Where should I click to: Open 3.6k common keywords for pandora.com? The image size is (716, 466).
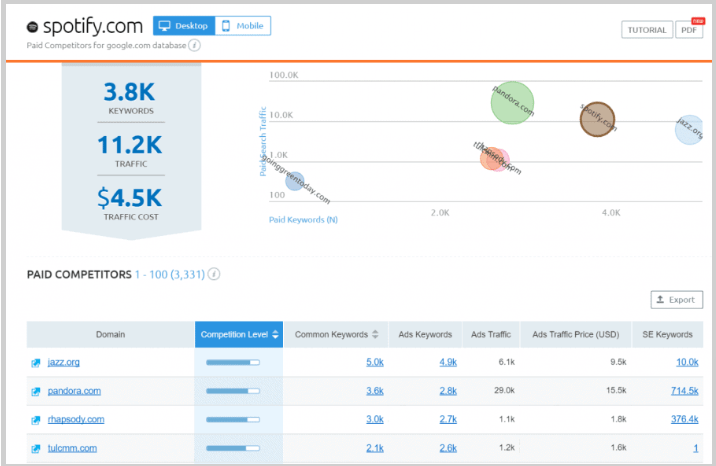pos(375,391)
